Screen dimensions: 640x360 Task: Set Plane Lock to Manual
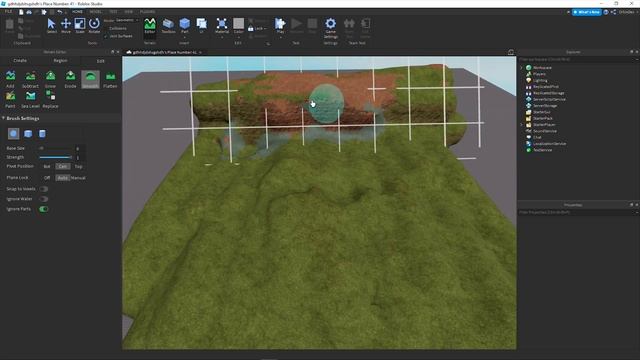point(78,178)
